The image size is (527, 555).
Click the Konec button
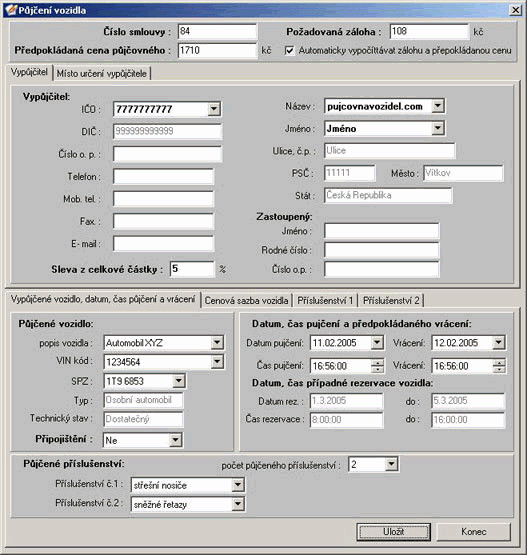click(x=474, y=532)
